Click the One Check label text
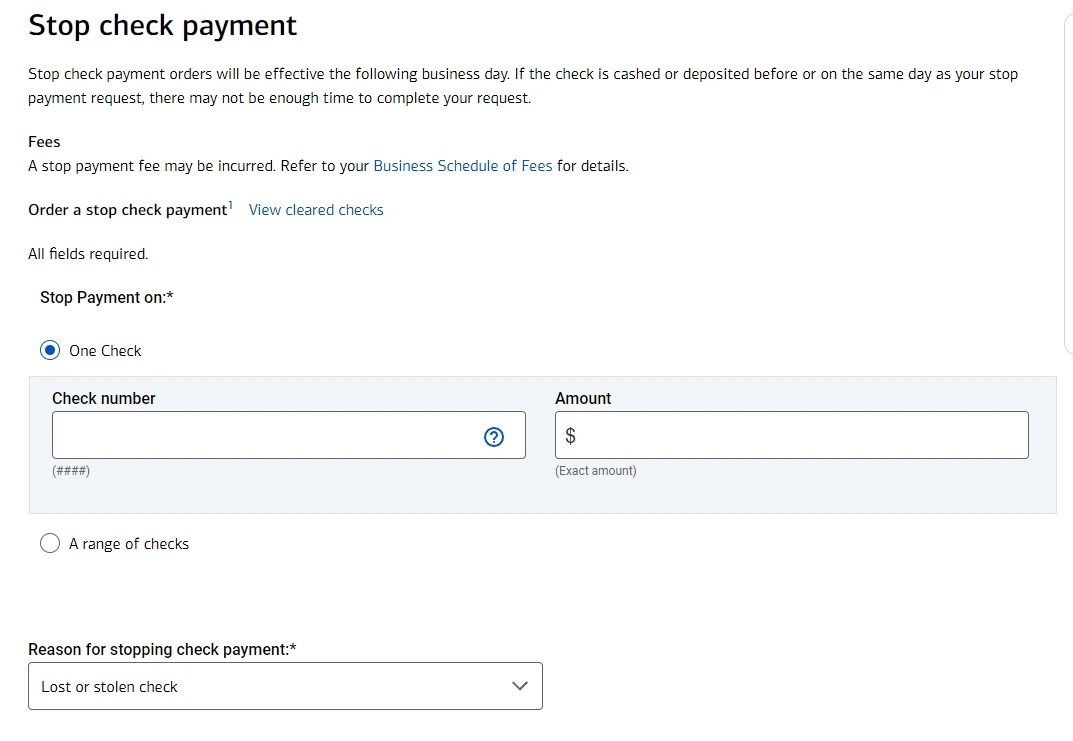This screenshot has height=741, width=1073. (105, 351)
